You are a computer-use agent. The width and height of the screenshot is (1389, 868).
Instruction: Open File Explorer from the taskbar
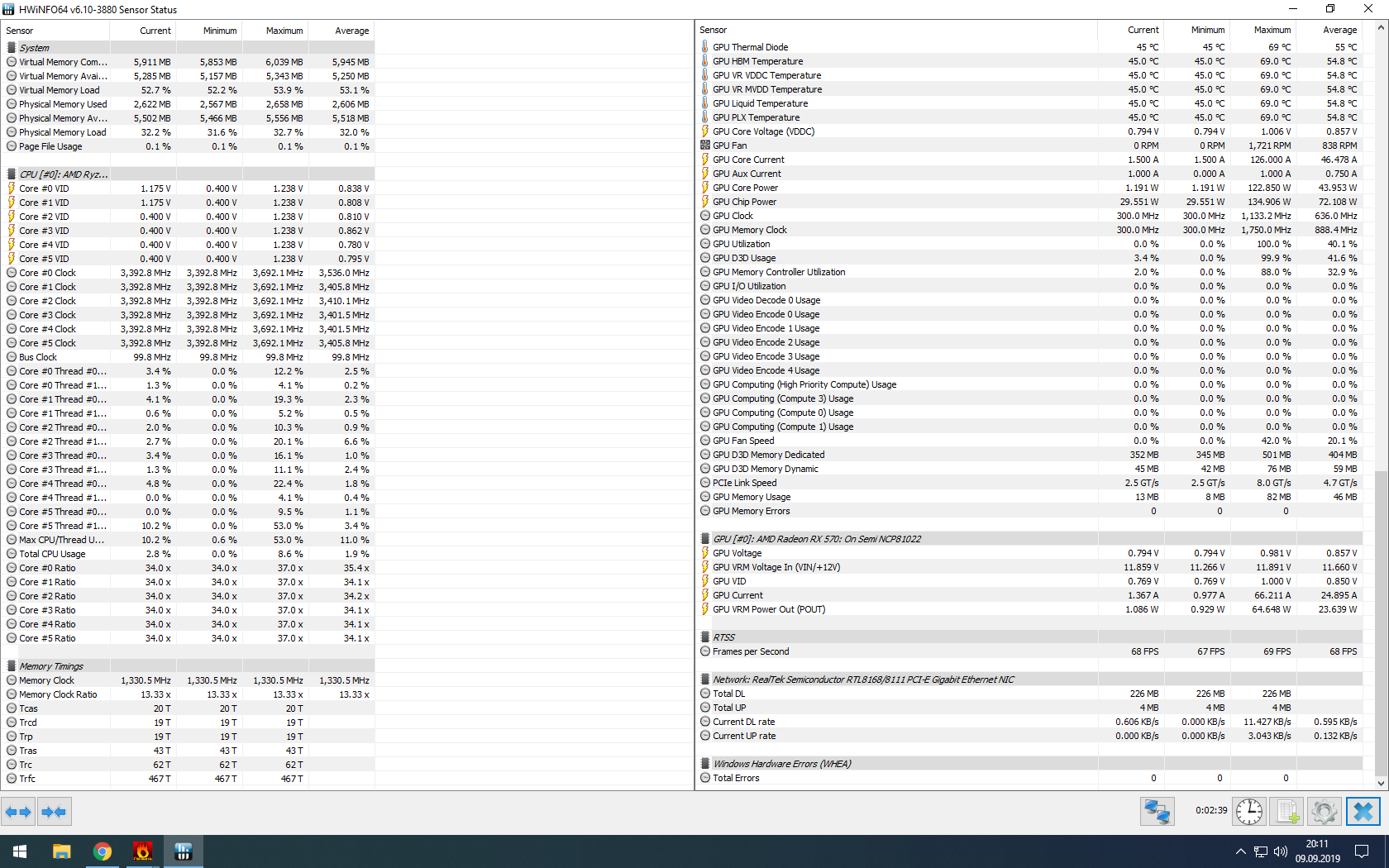(x=61, y=851)
